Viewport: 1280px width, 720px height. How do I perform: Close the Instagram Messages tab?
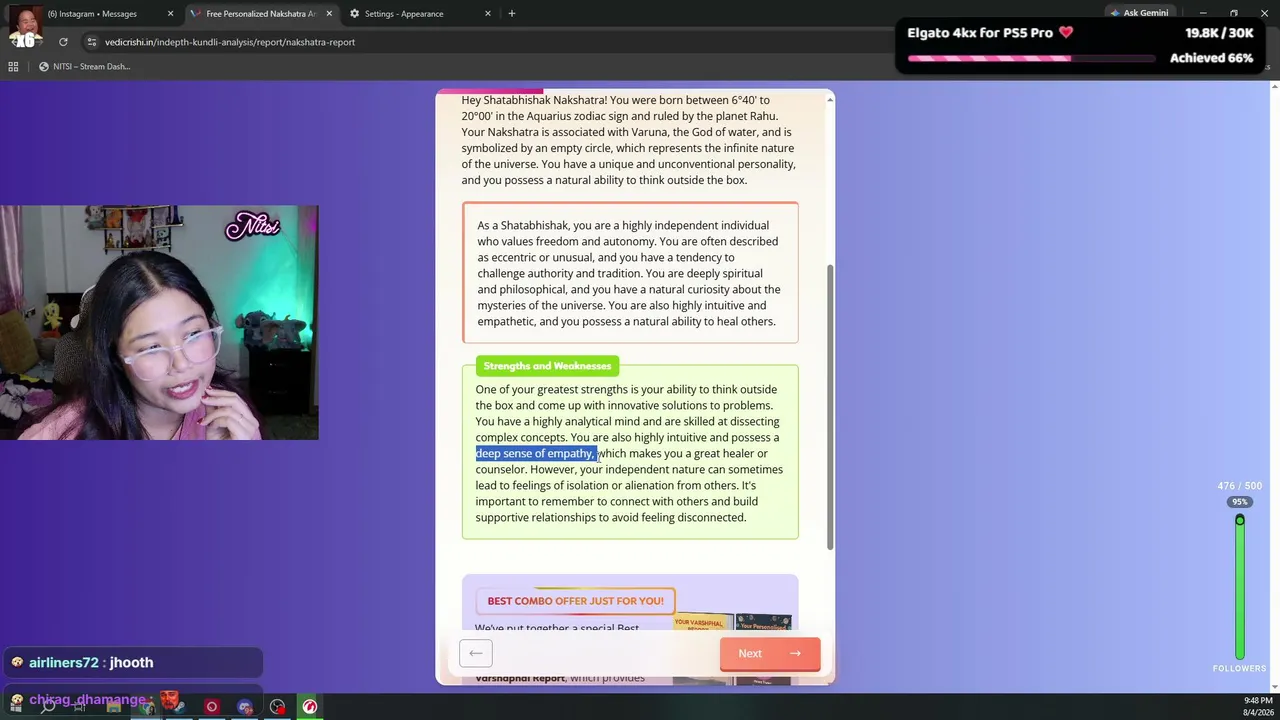(170, 14)
